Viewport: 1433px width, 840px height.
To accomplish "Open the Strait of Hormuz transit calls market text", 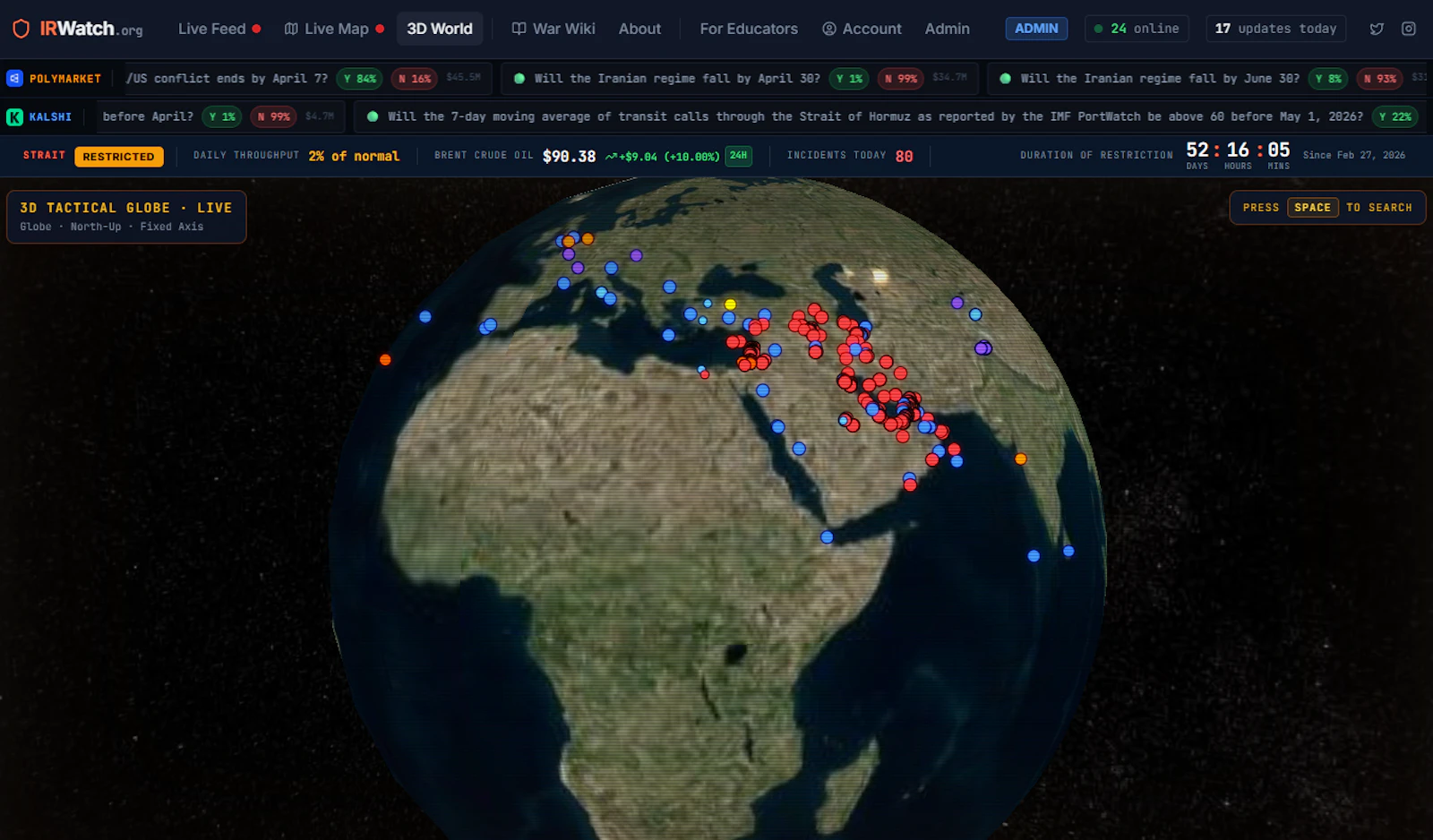I will coord(875,116).
